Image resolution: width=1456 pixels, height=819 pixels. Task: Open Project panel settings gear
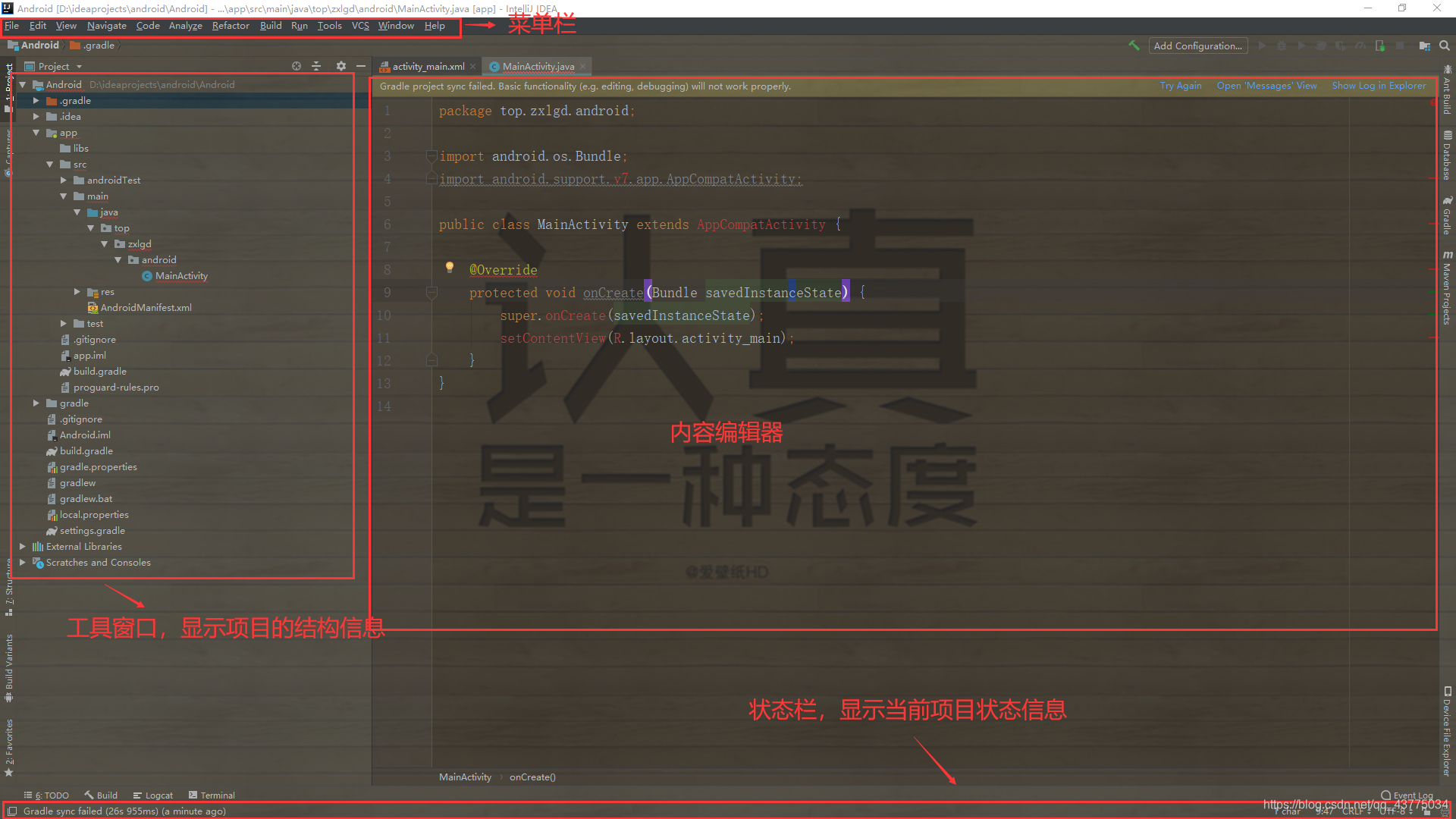pyautogui.click(x=340, y=67)
